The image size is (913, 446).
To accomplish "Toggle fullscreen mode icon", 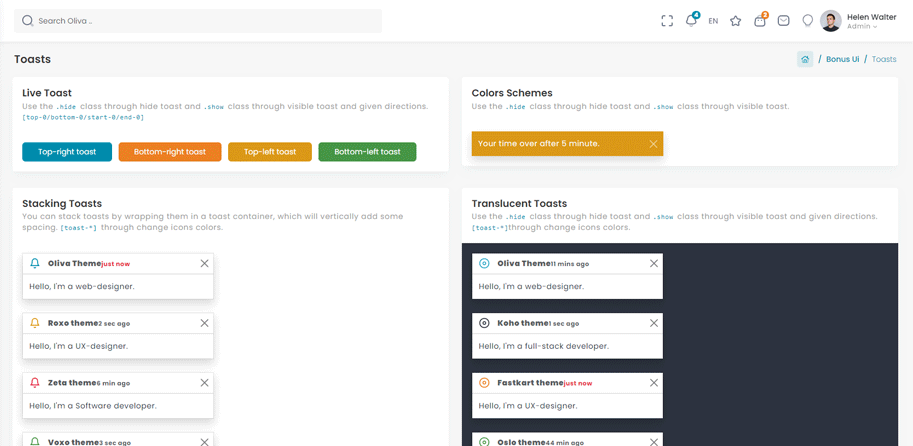I will [x=667, y=21].
